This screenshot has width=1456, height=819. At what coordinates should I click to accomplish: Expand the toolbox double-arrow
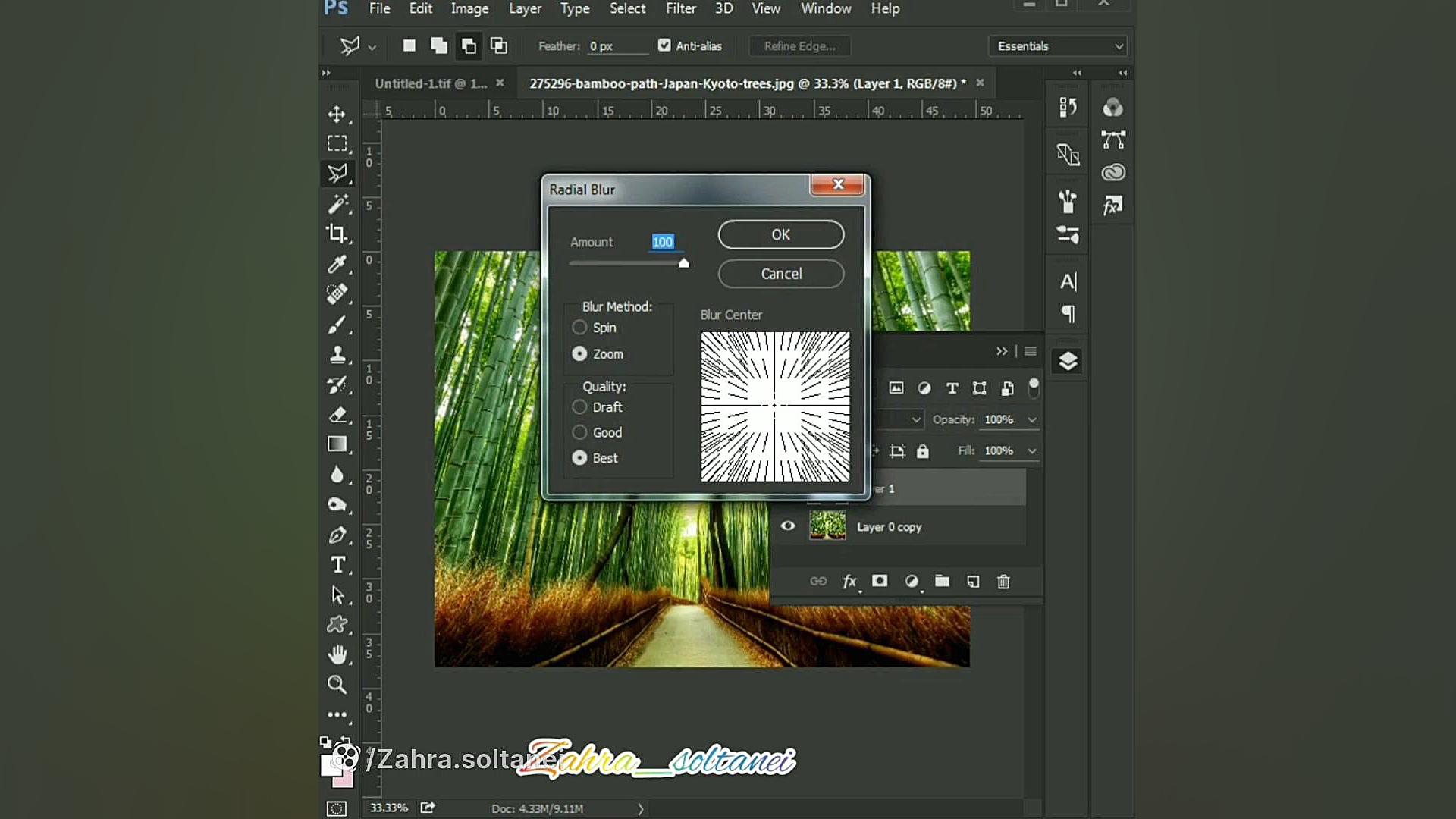click(326, 73)
